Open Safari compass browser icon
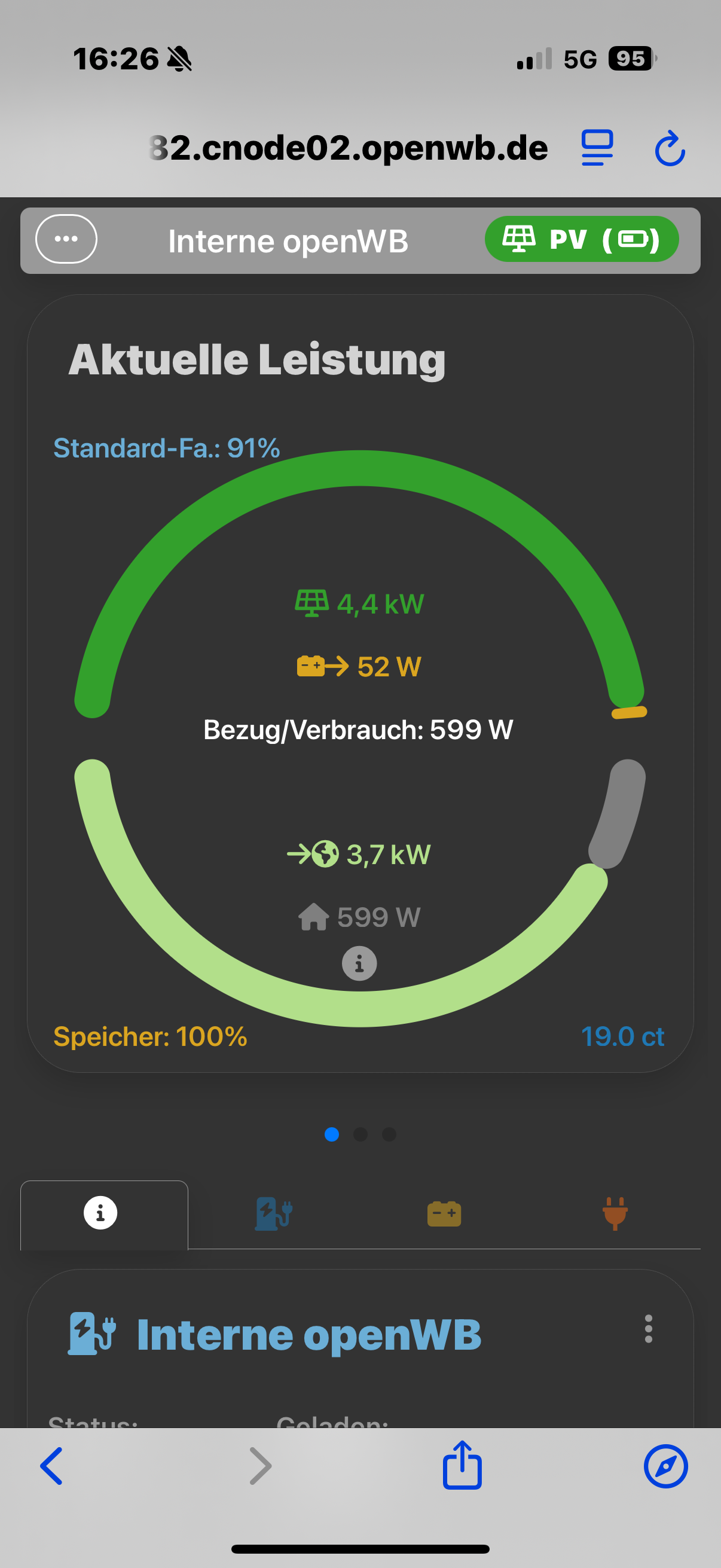 [665, 1466]
